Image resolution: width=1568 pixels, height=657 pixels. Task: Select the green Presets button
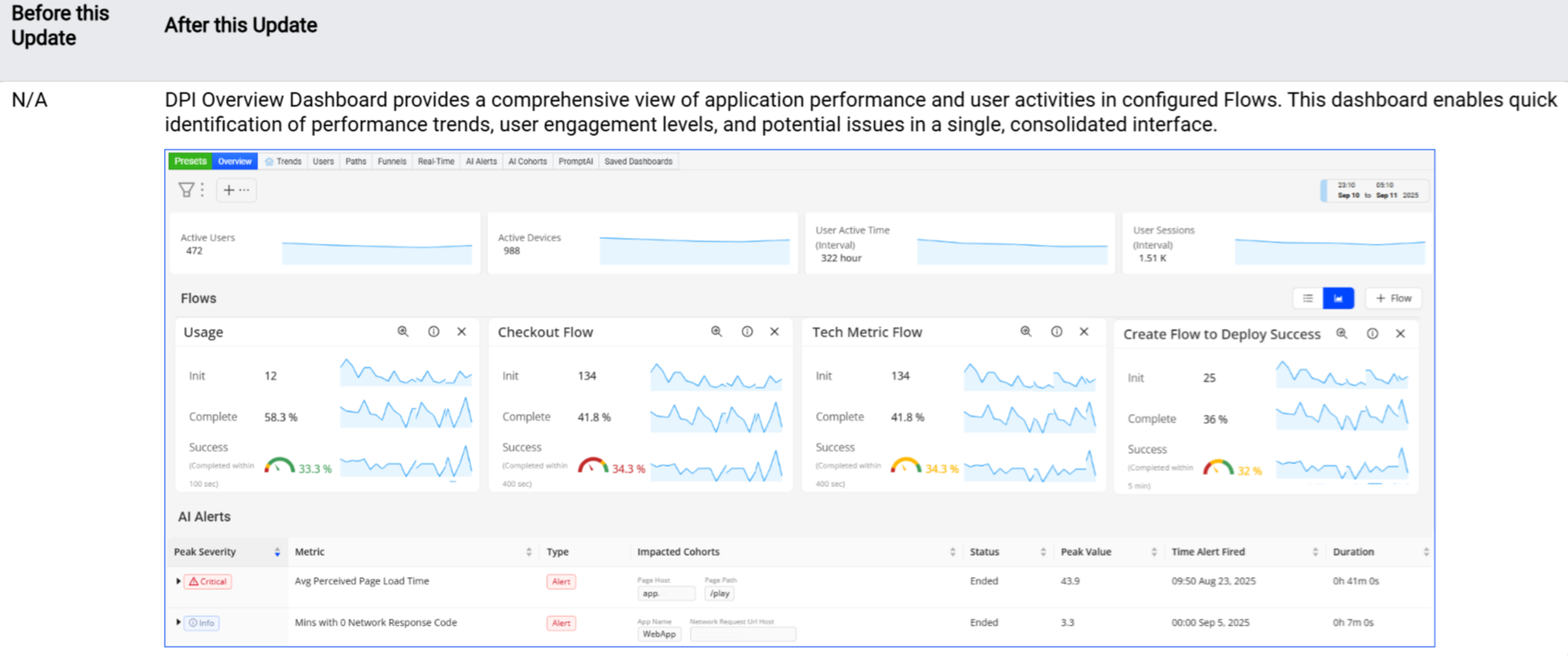pyautogui.click(x=190, y=161)
